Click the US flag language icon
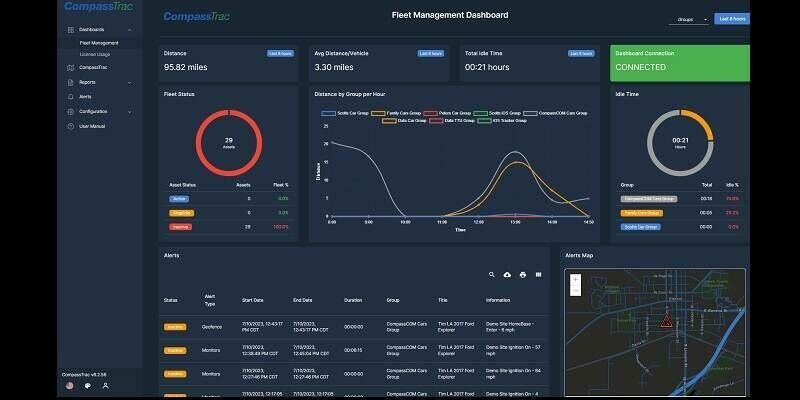The width and height of the screenshot is (800, 400). point(70,386)
